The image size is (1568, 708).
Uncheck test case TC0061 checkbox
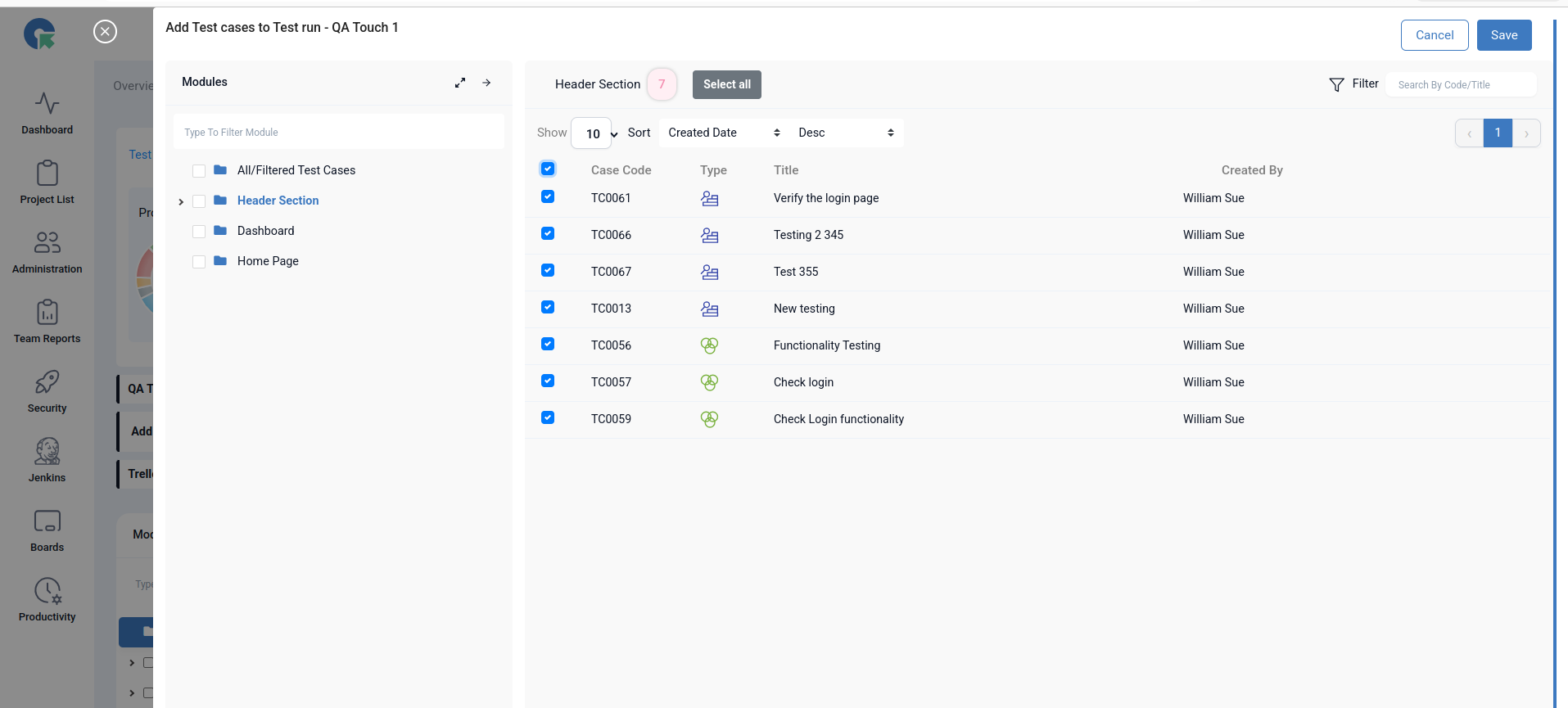tap(548, 197)
